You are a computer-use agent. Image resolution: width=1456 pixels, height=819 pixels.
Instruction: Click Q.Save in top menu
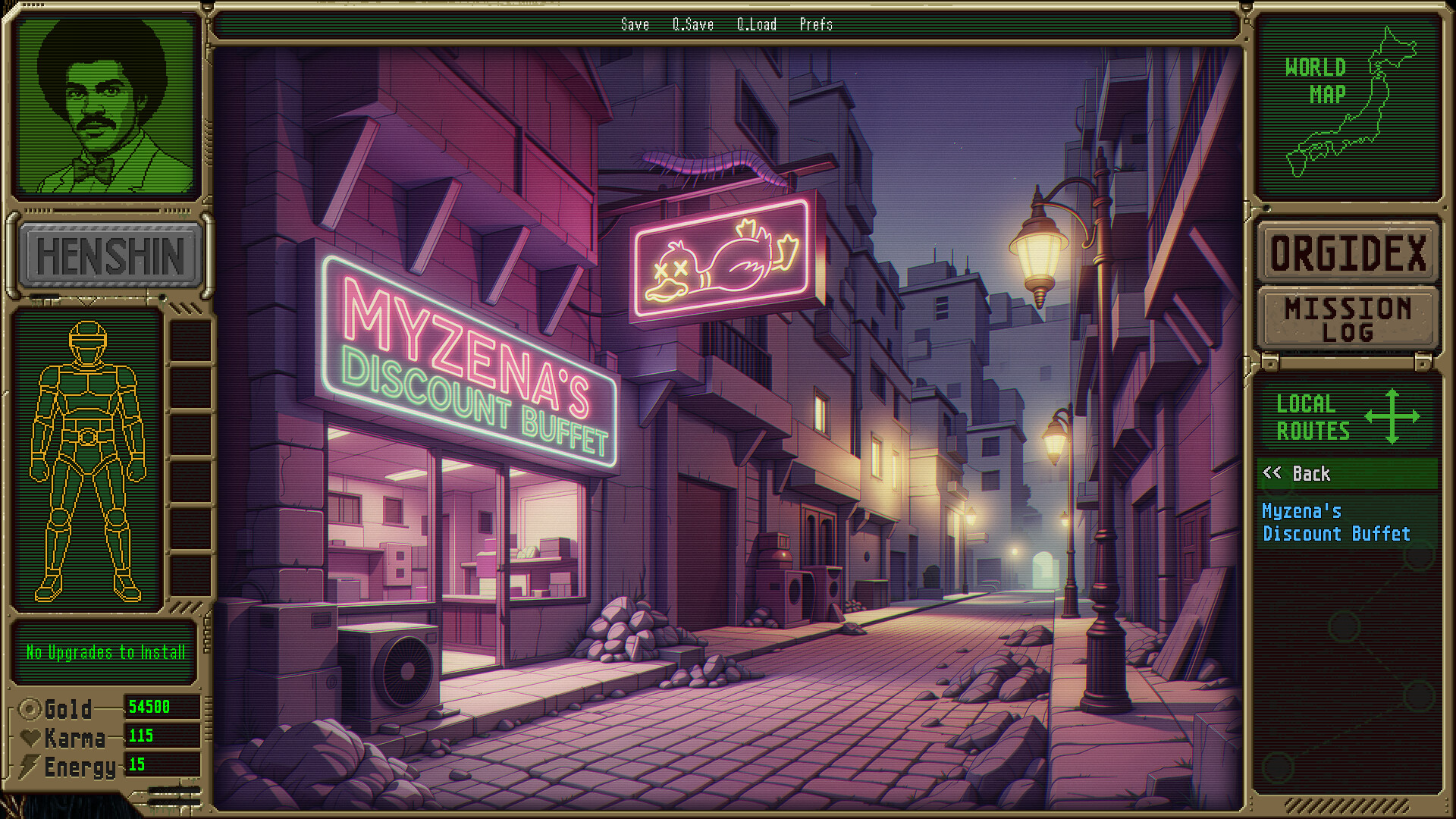tap(692, 25)
